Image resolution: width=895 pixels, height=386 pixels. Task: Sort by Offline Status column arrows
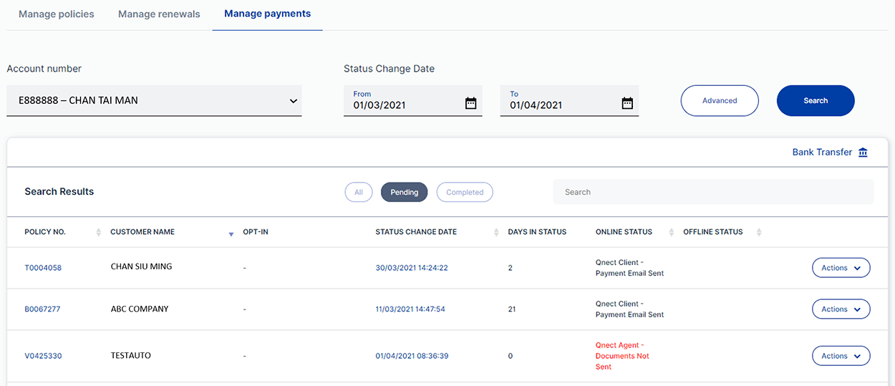coord(759,232)
